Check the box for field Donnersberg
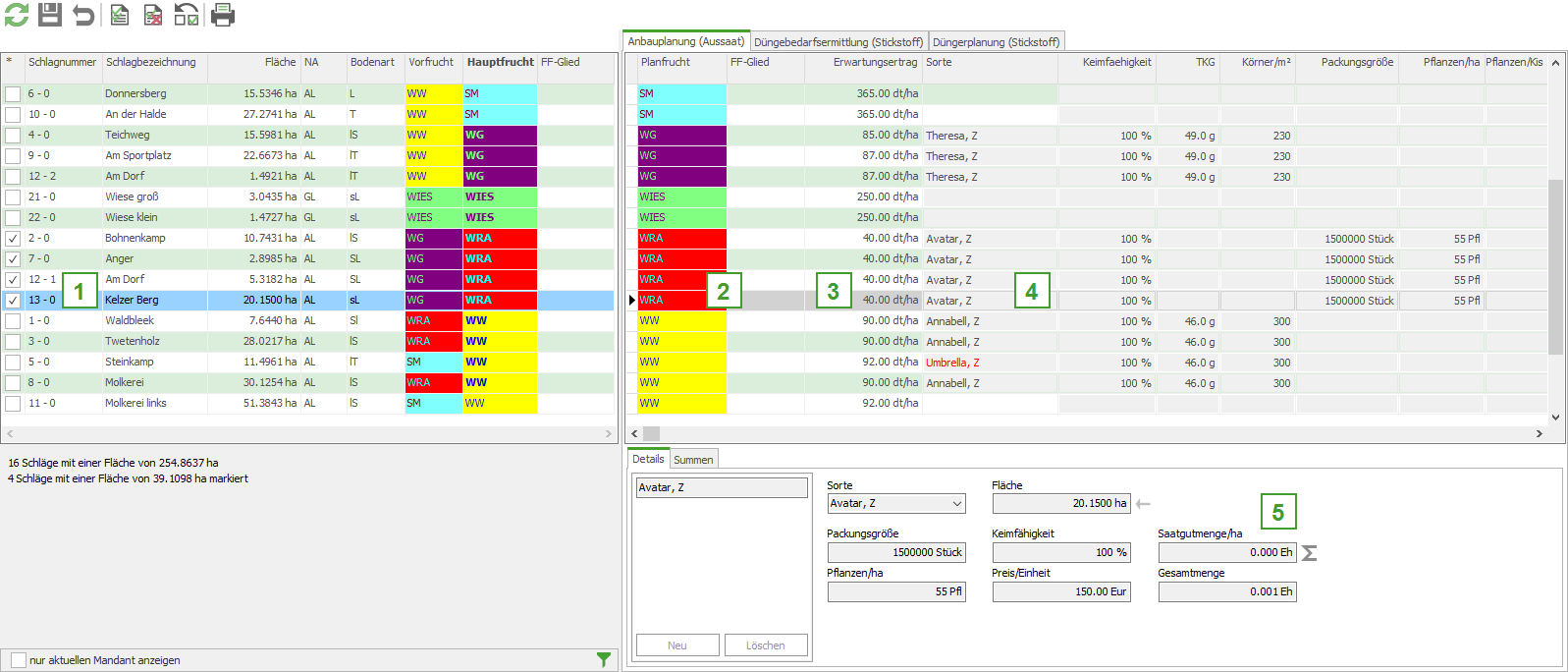 click(x=13, y=94)
